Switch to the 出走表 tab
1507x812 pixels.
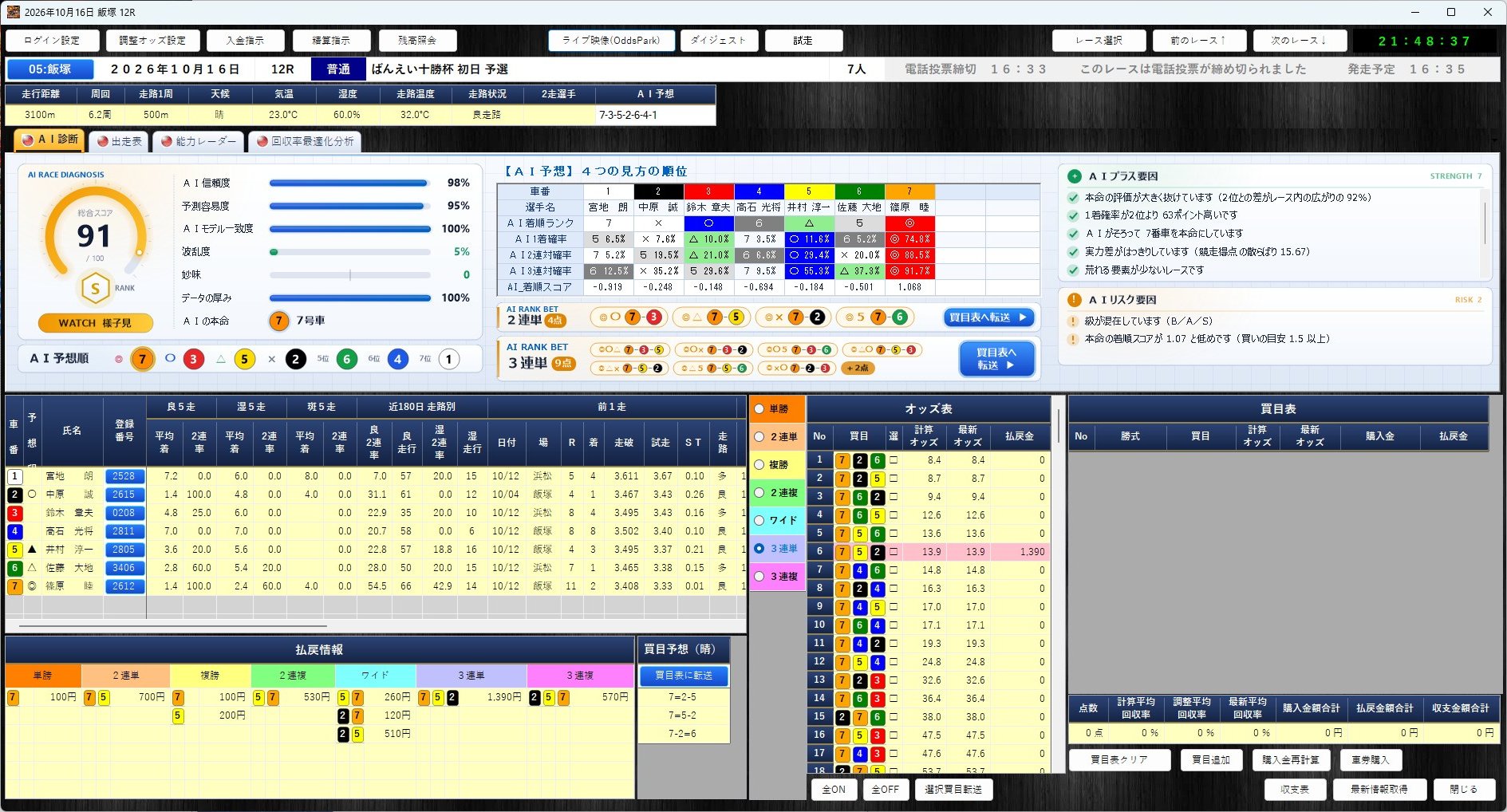point(120,141)
